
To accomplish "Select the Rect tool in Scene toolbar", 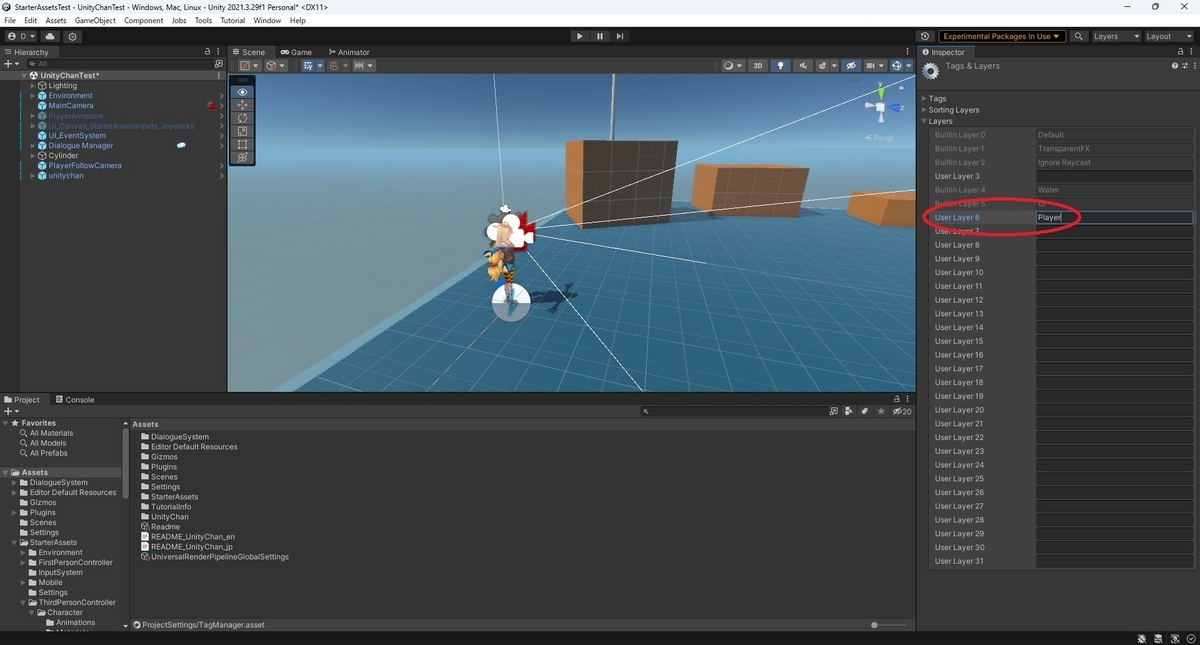I will coord(242,144).
